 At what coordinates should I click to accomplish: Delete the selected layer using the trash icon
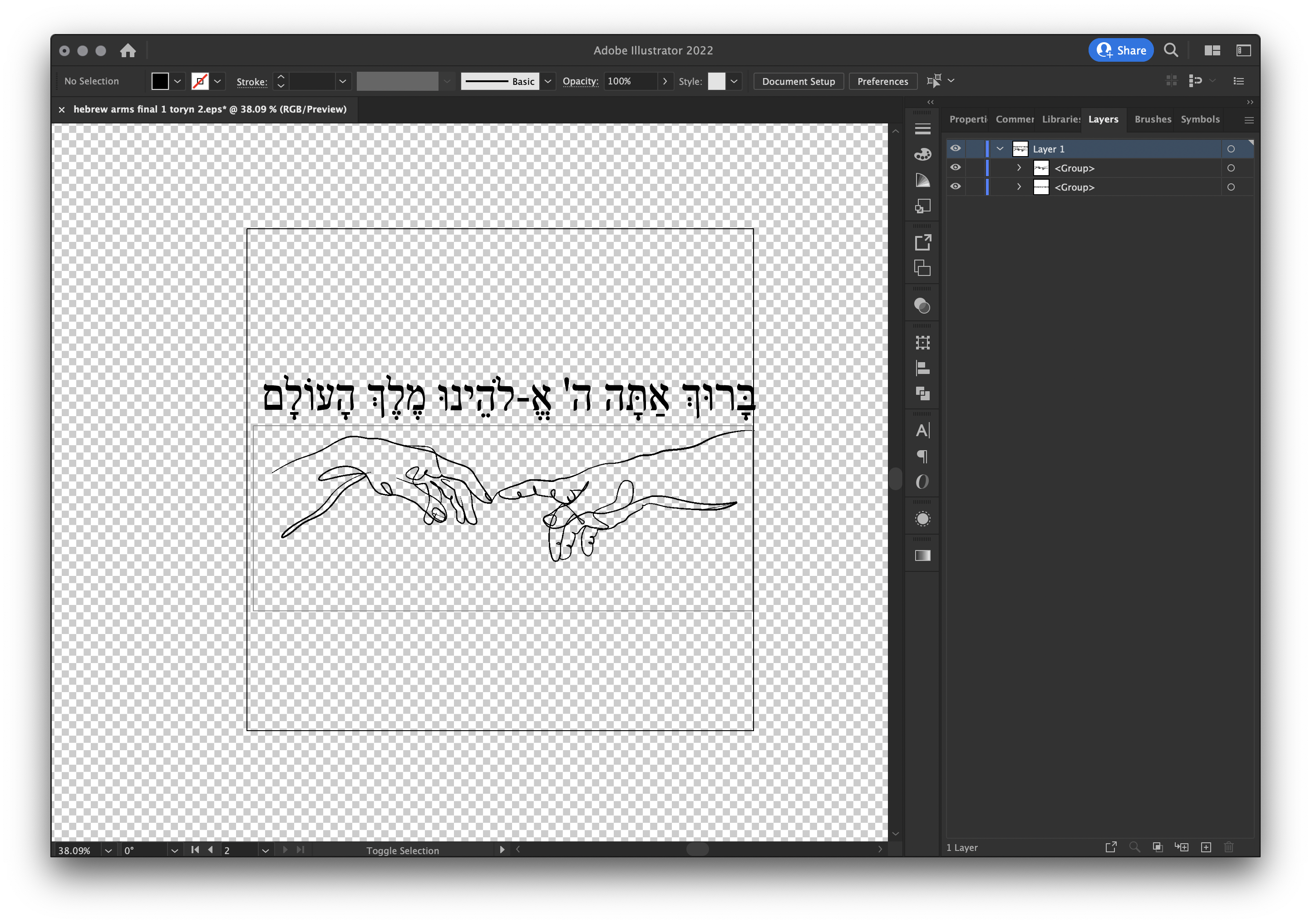pyautogui.click(x=1229, y=847)
